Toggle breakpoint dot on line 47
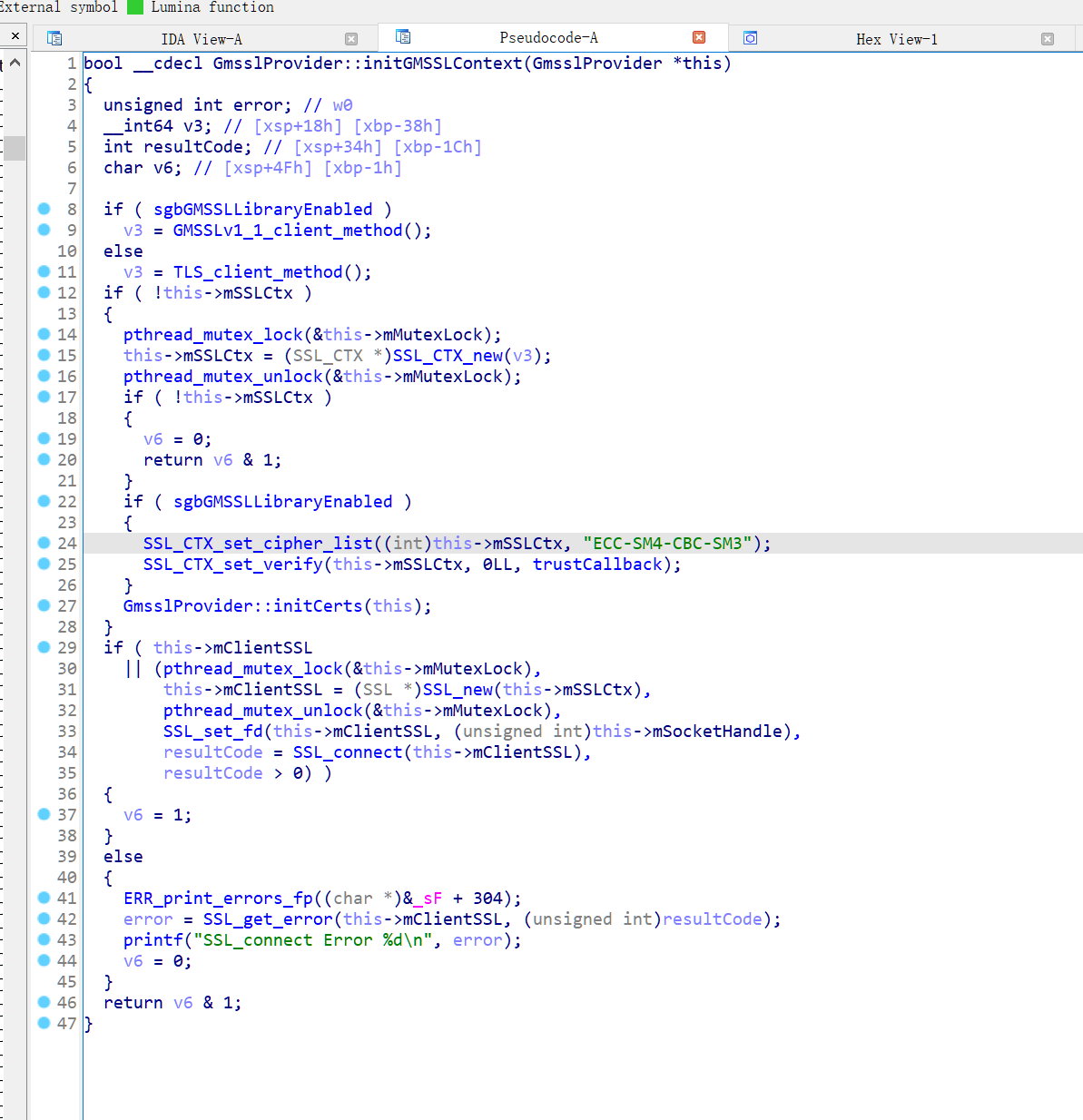Image resolution: width=1083 pixels, height=1120 pixels. (44, 1023)
